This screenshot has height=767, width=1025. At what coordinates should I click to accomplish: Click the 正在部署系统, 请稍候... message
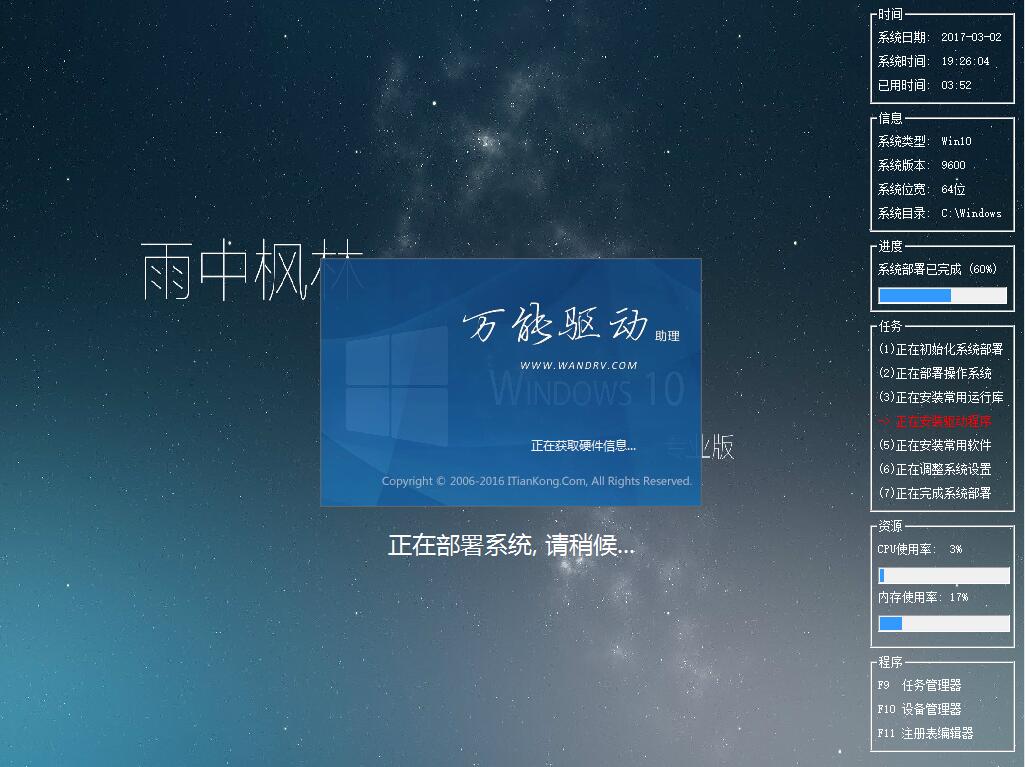511,545
